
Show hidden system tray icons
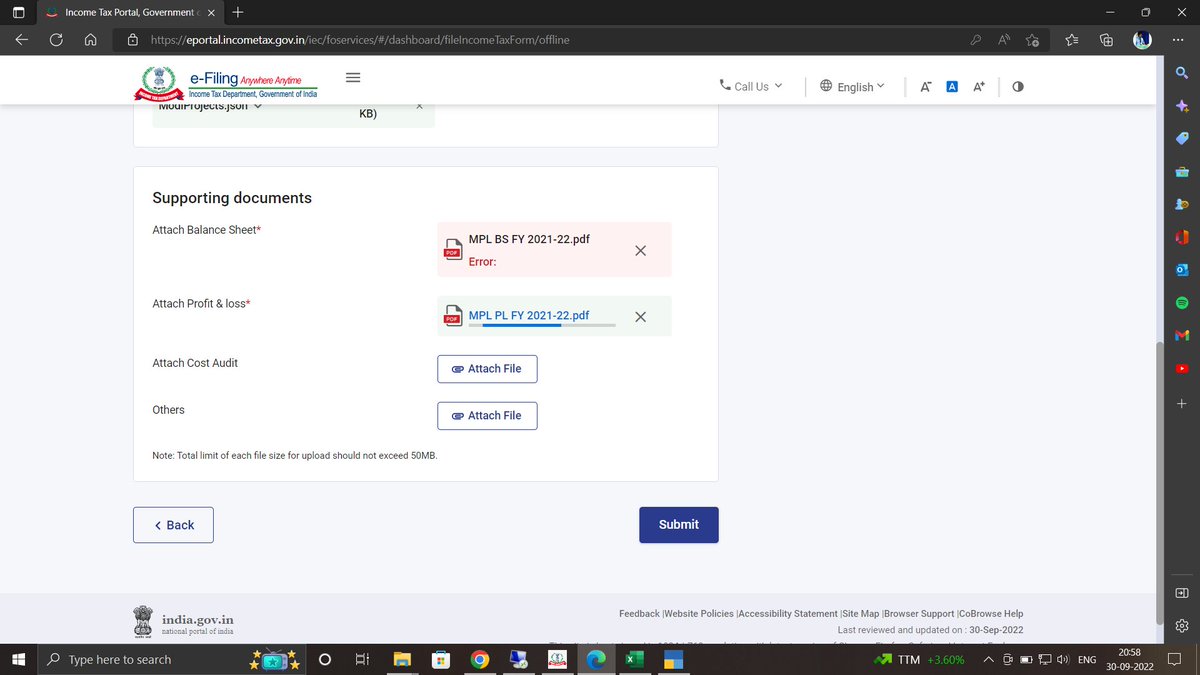(988, 660)
